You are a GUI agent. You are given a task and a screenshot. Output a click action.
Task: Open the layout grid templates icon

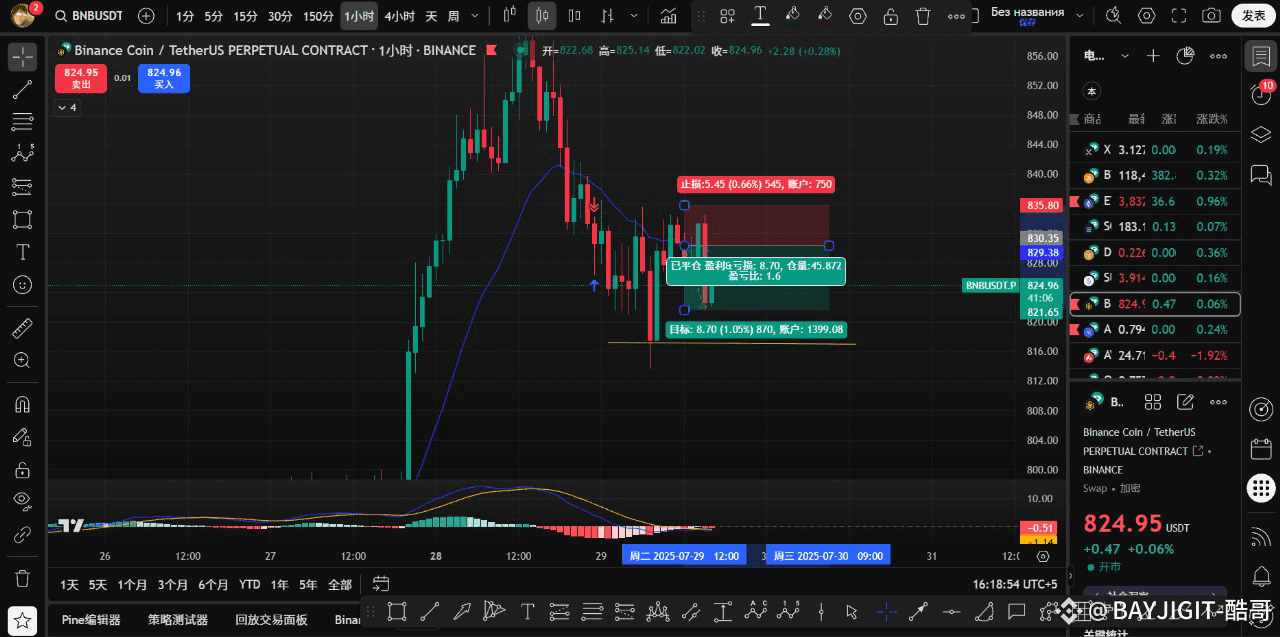coord(727,16)
